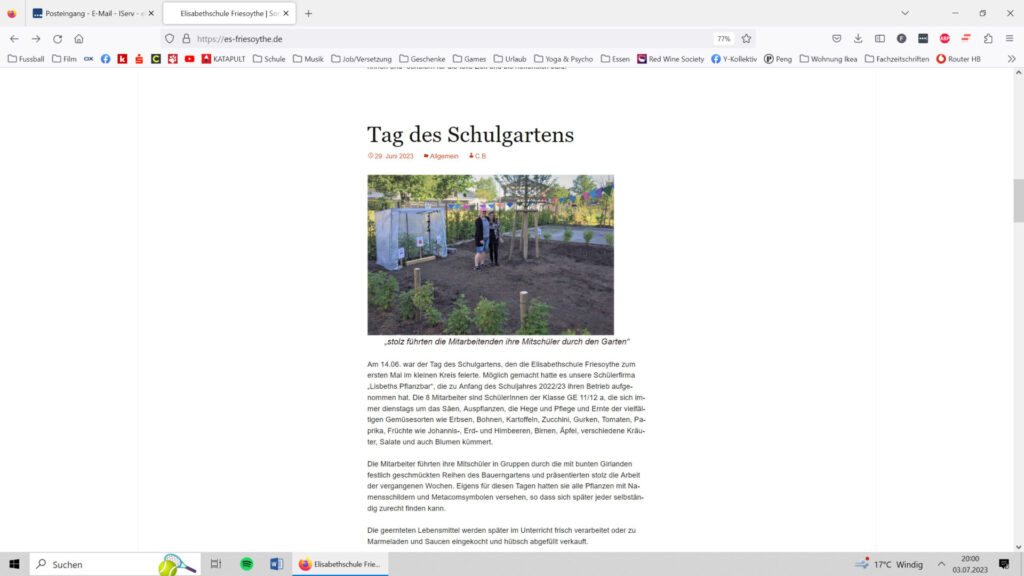
Task: View site security padlock information
Action: coord(186,39)
